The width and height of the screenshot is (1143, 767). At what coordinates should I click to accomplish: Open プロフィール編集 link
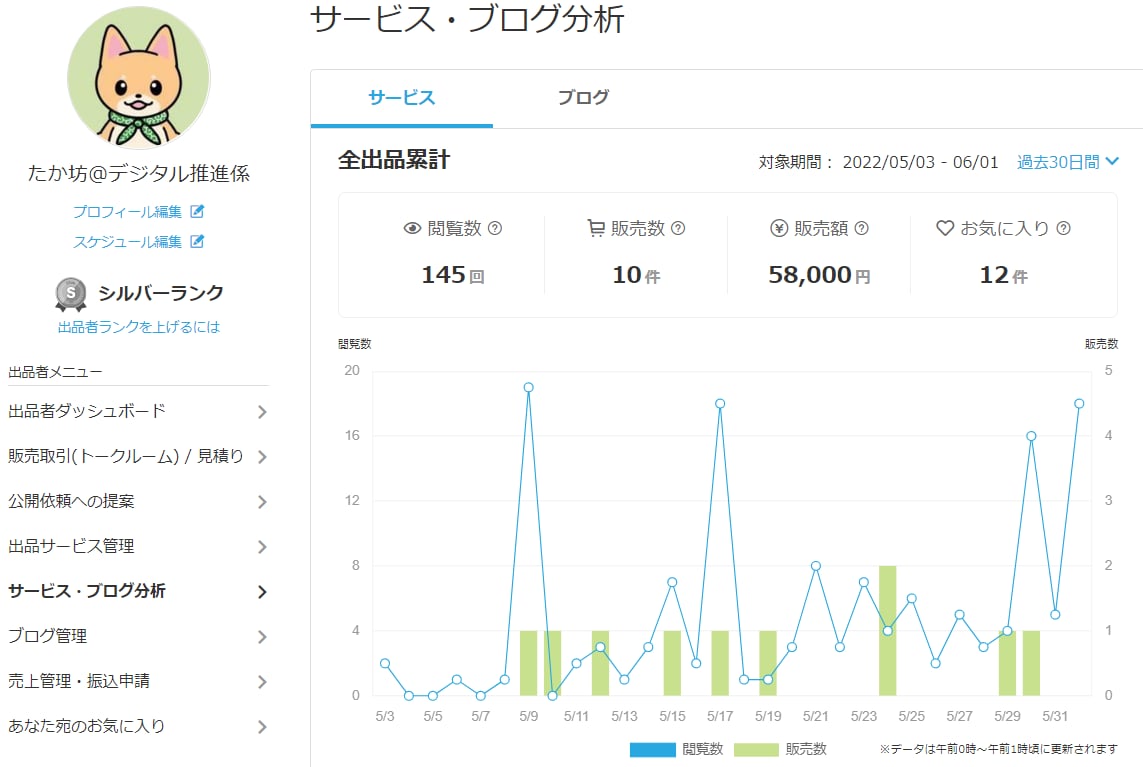[x=127, y=211]
